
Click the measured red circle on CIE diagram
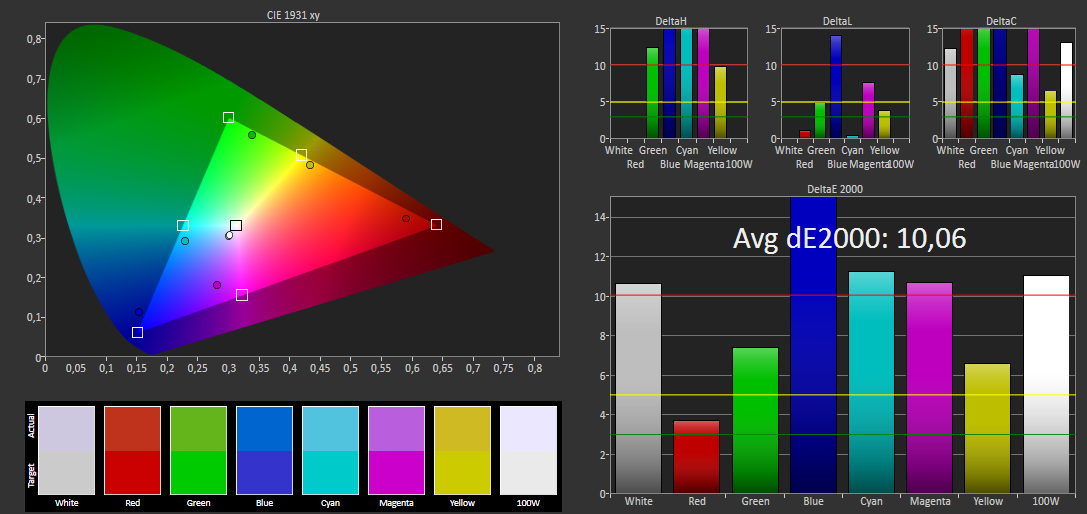click(406, 219)
